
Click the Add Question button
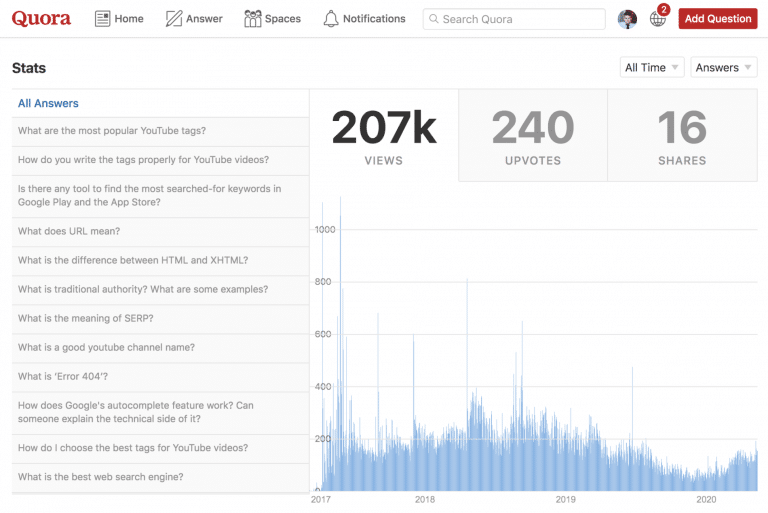(718, 19)
